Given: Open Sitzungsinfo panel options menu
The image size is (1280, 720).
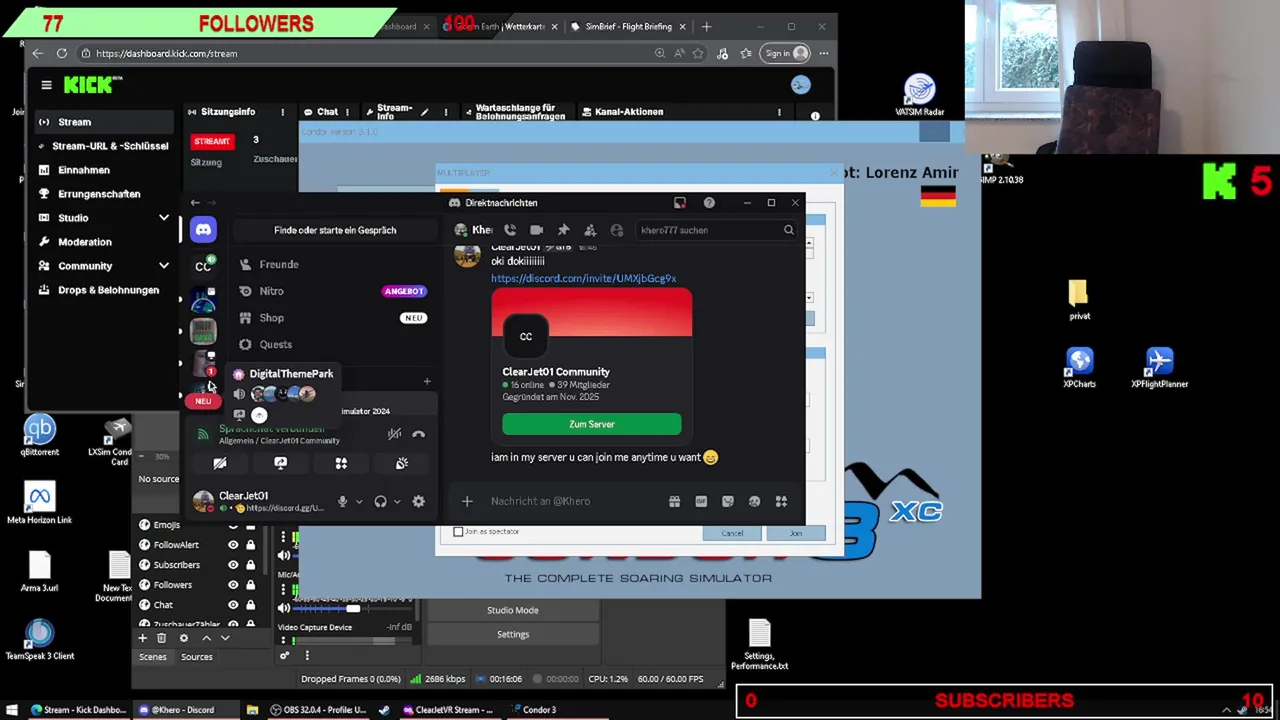Looking at the screenshot, I should point(282,112).
